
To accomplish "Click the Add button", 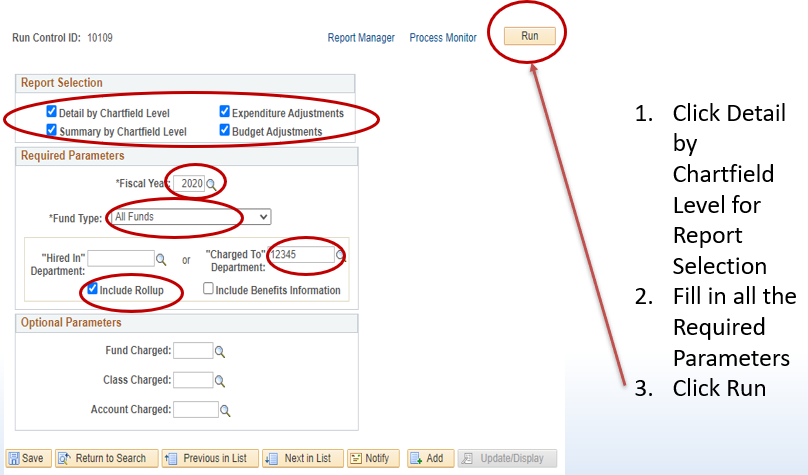I will point(430,458).
